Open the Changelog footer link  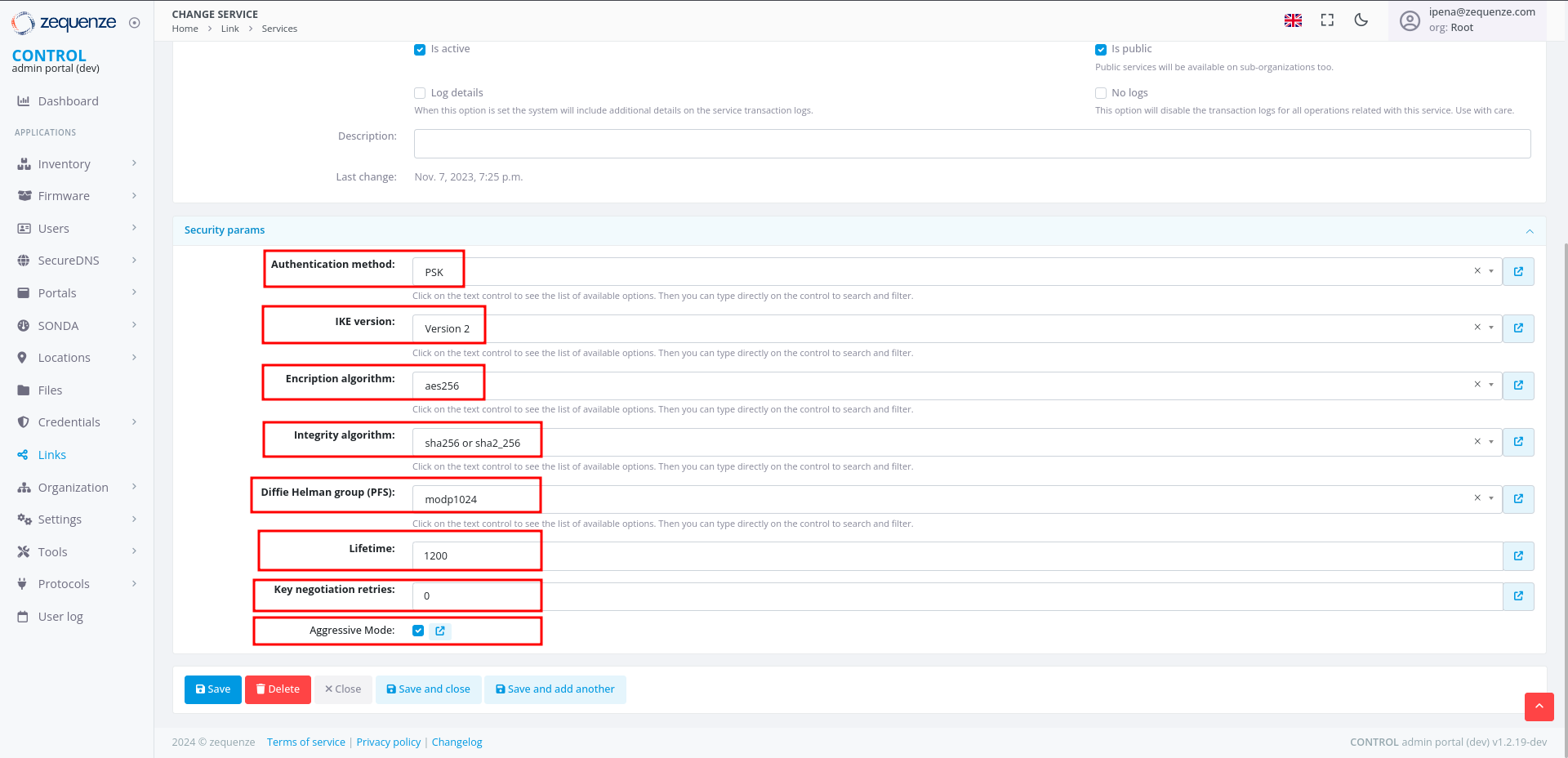(x=457, y=742)
